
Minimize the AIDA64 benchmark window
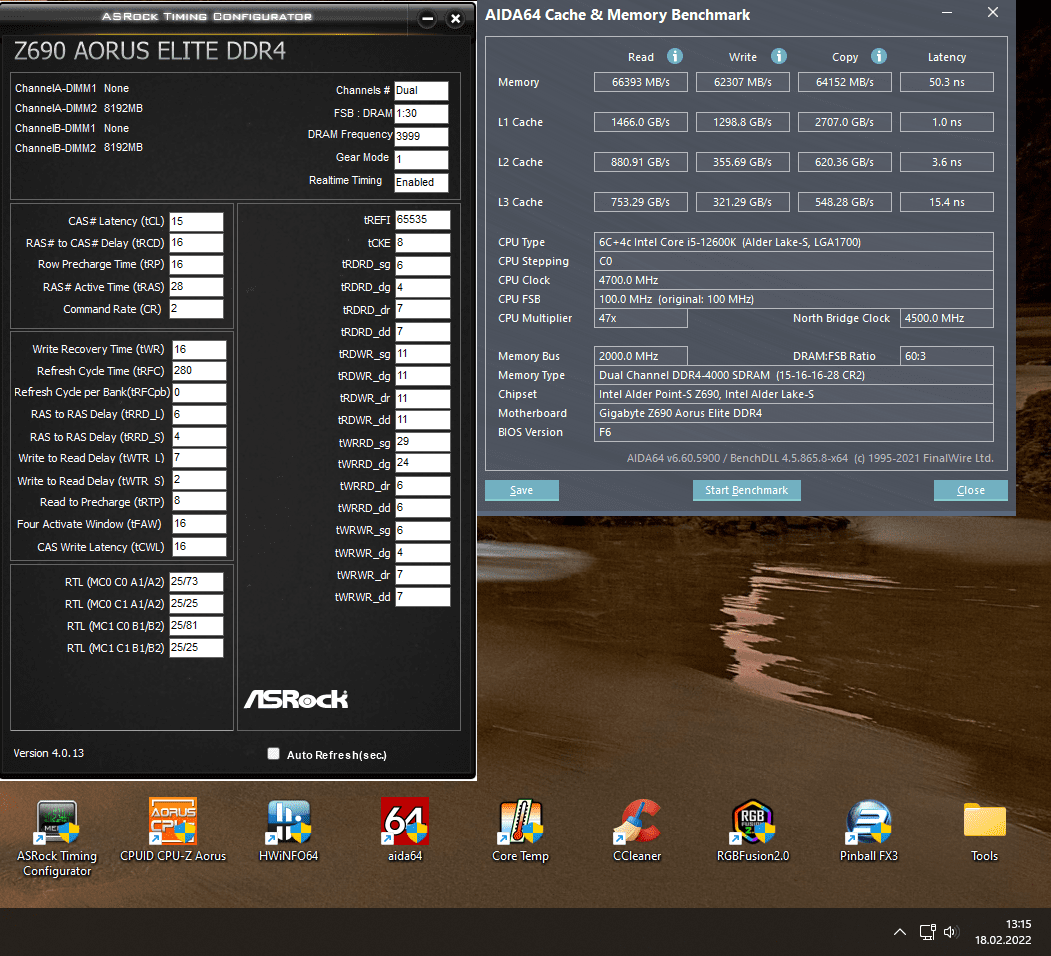(x=946, y=12)
